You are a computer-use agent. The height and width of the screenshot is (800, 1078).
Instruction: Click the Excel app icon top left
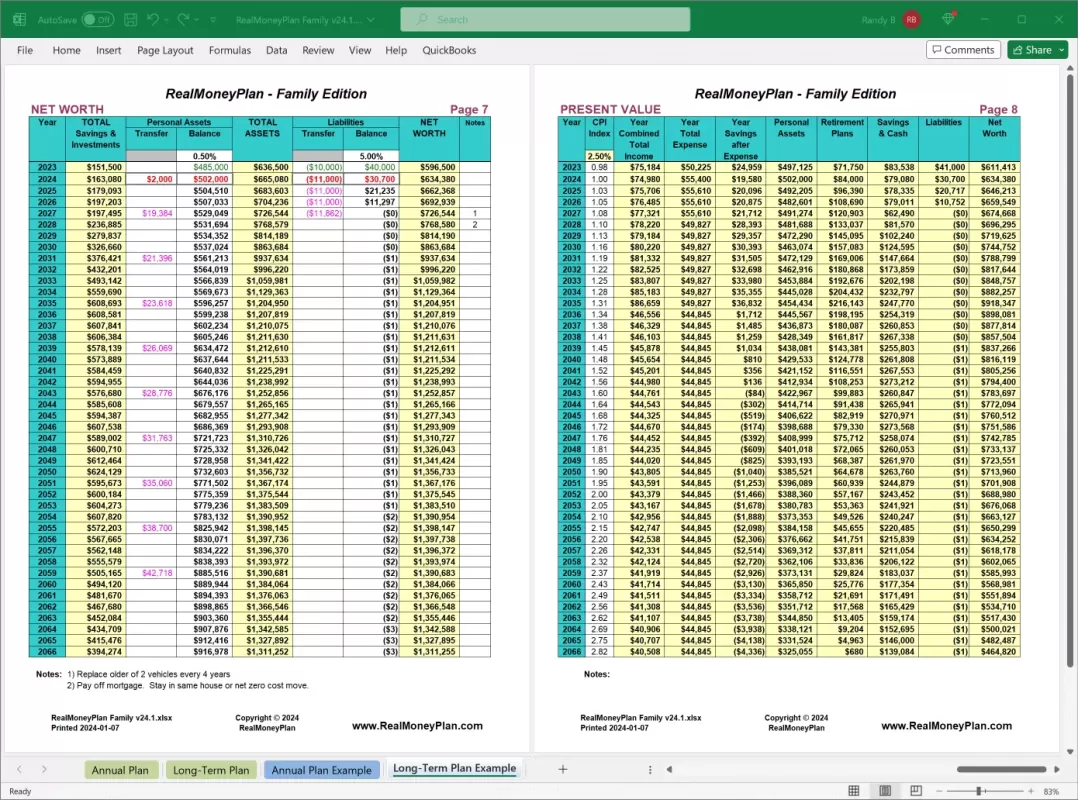point(20,19)
